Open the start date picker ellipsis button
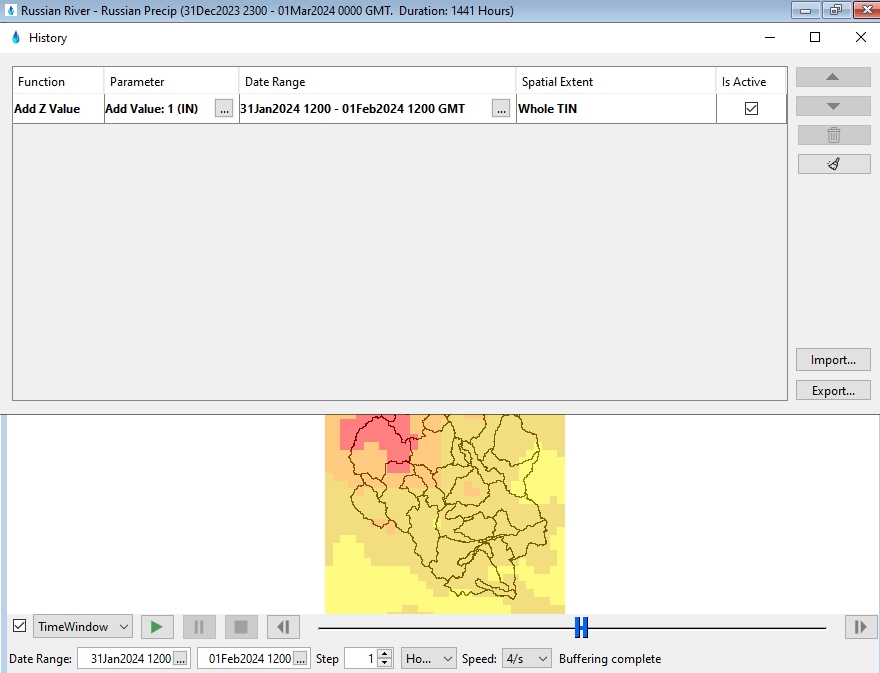The width and height of the screenshot is (880, 673). coord(180,659)
